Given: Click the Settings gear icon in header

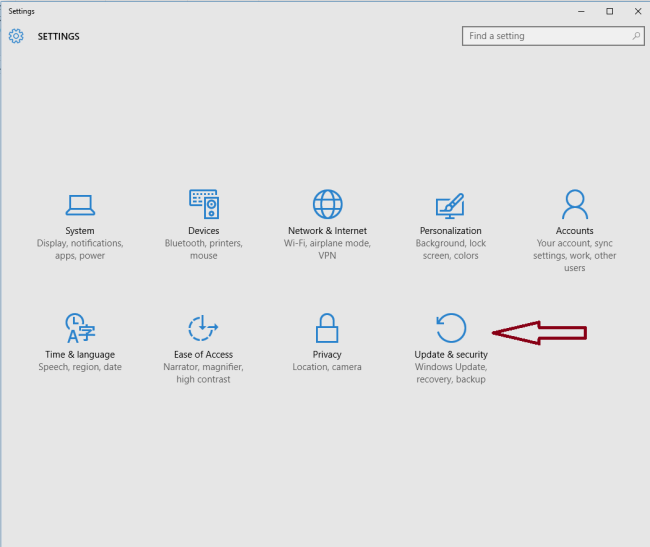Looking at the screenshot, I should coord(16,36).
